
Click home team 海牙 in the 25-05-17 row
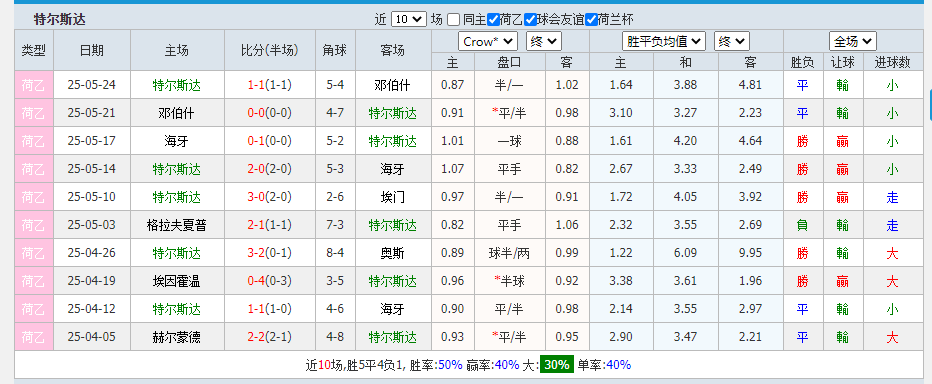(x=177, y=141)
